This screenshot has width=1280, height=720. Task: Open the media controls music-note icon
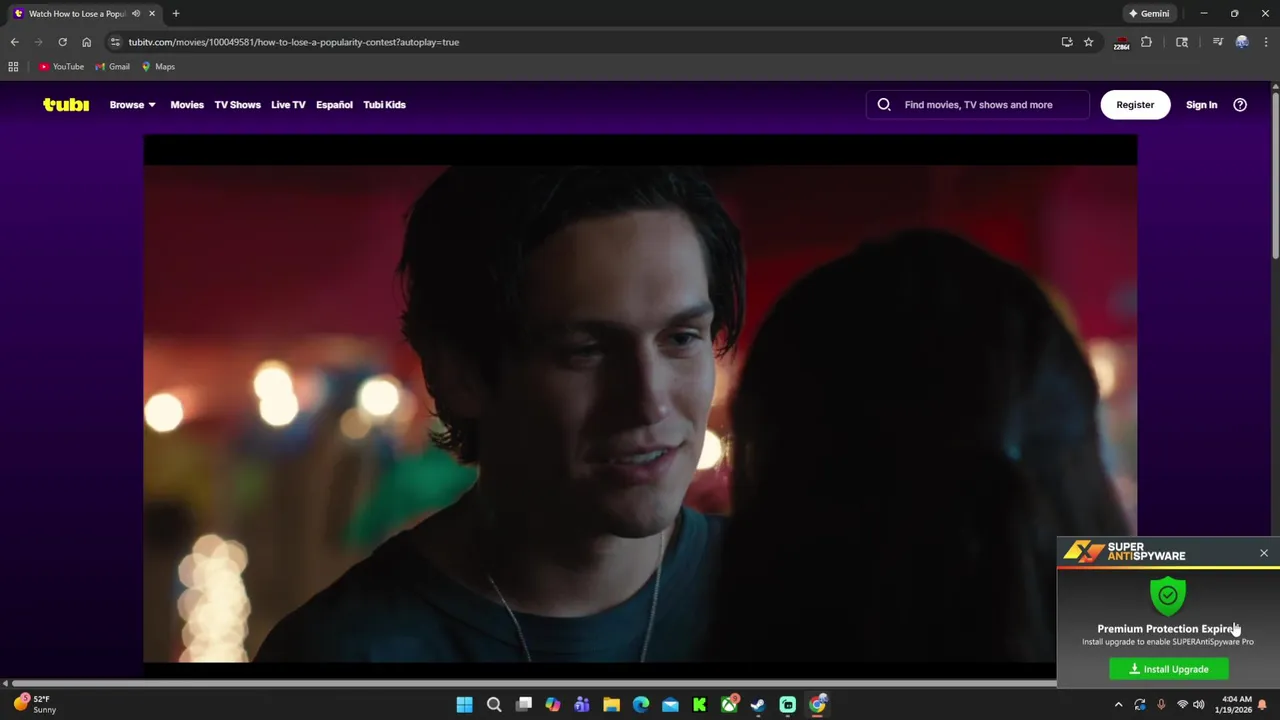click(1217, 42)
